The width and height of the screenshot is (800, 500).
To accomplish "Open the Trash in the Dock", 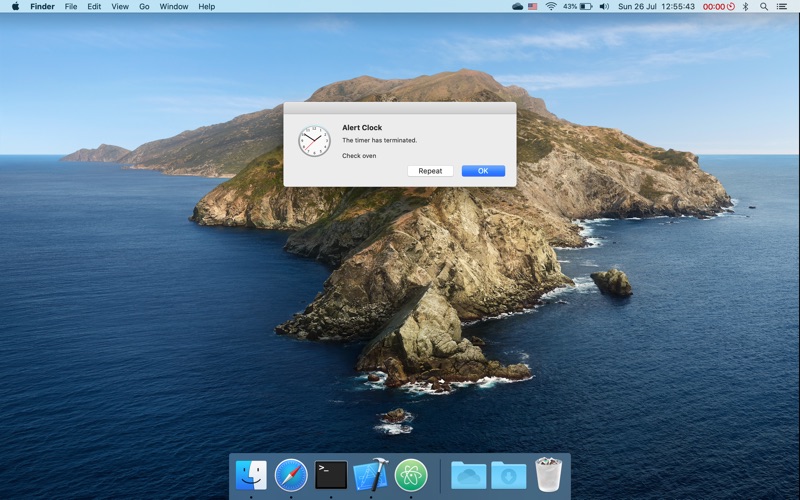I will [548, 474].
